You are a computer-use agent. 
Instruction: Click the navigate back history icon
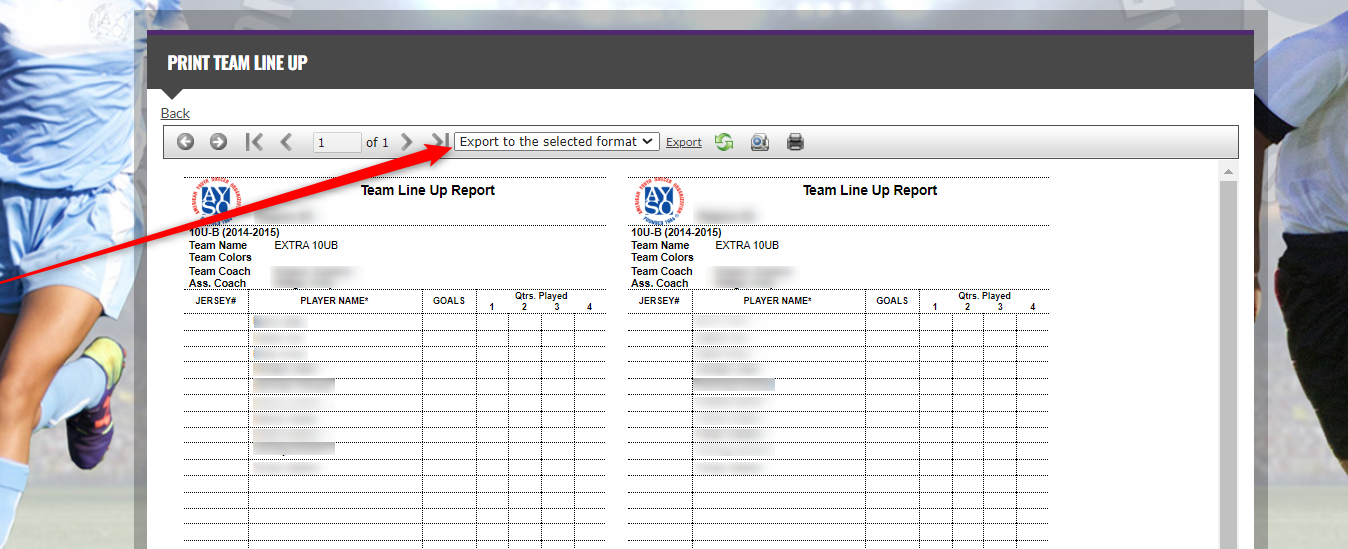tap(185, 142)
